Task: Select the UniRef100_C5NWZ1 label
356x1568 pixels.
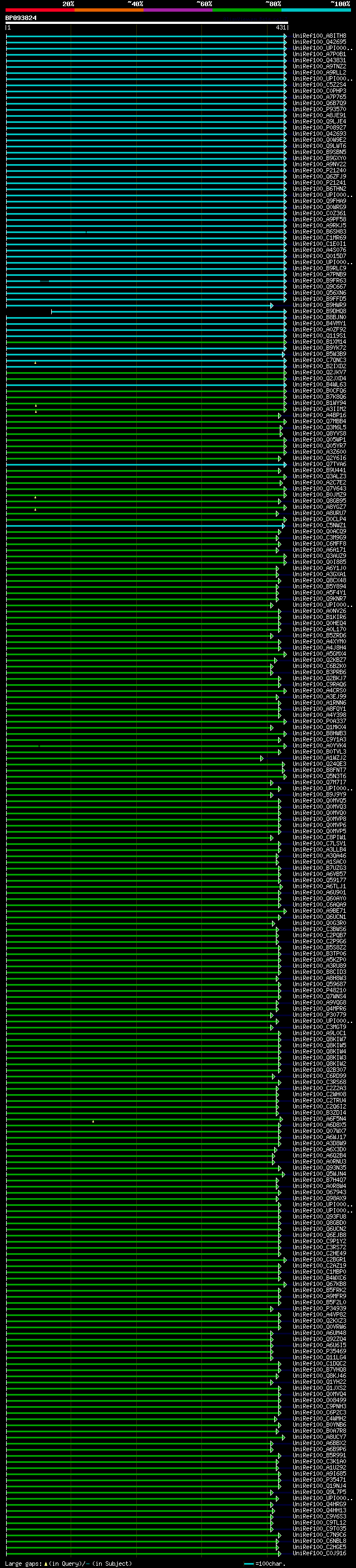Action: 319,525
